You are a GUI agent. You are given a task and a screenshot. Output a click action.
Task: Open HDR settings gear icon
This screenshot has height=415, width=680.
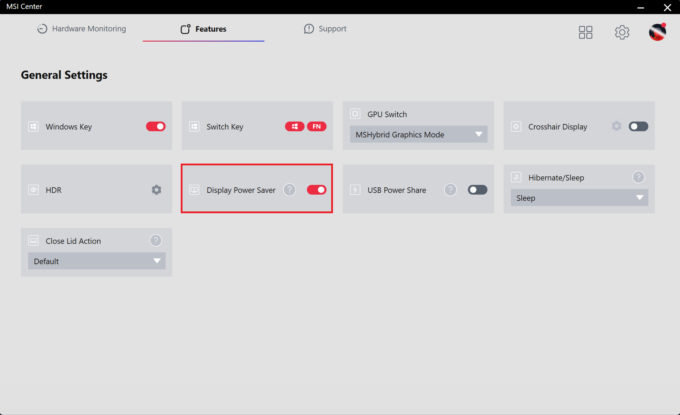(156, 189)
